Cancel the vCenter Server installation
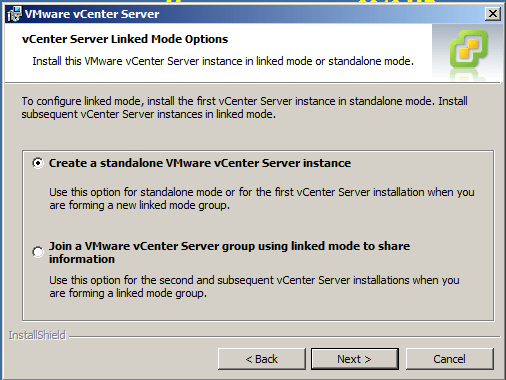Viewport: 506px width, 380px height. [449, 359]
